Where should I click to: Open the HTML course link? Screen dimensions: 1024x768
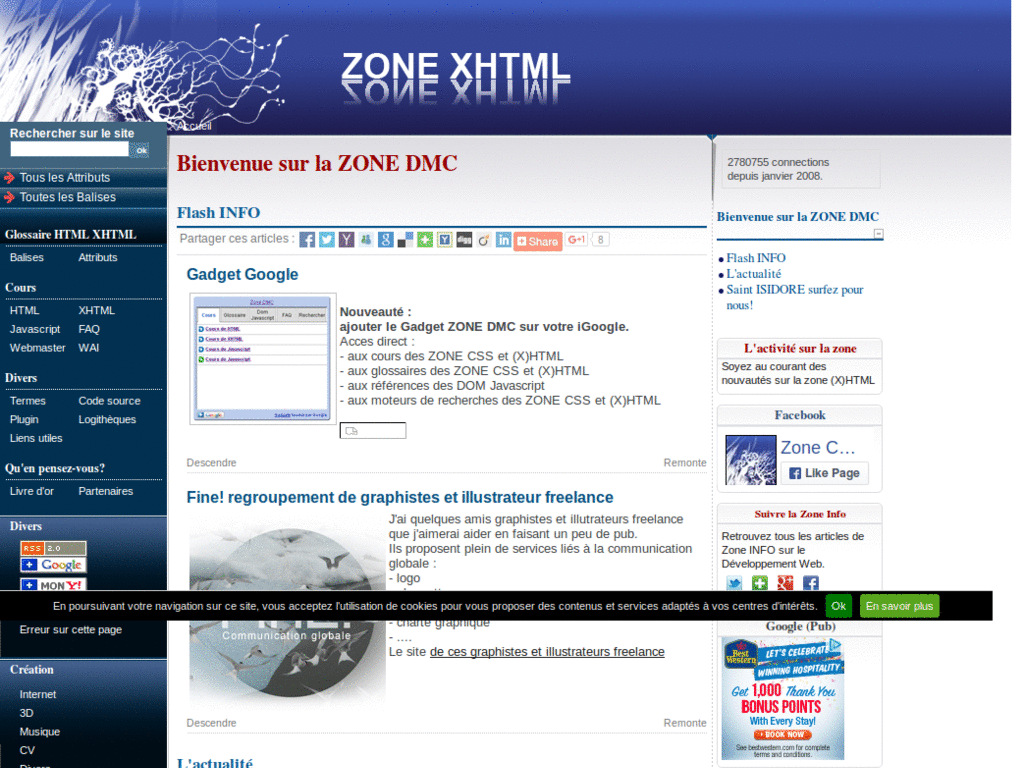tap(24, 310)
